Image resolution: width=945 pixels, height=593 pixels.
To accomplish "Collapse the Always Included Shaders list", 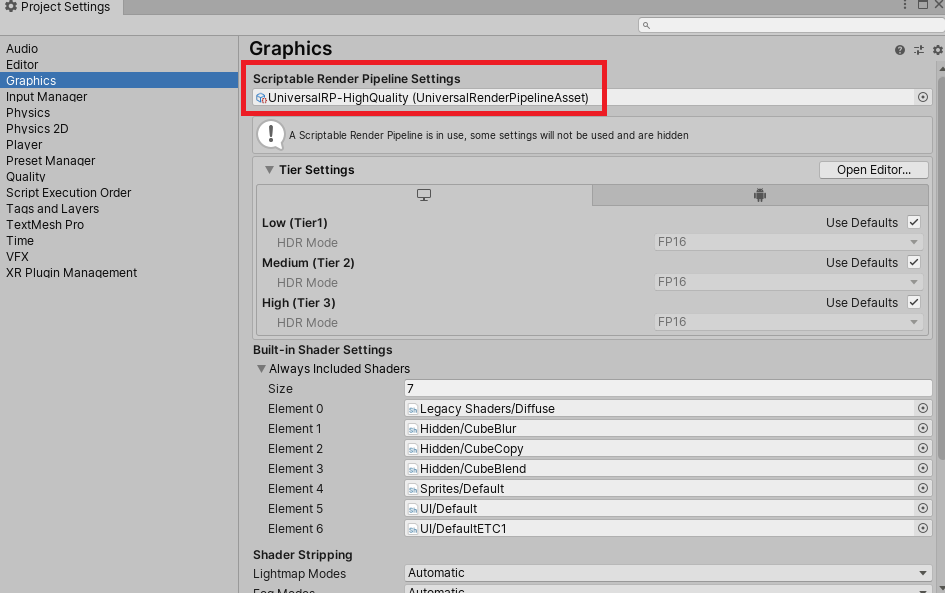I will (x=261, y=369).
